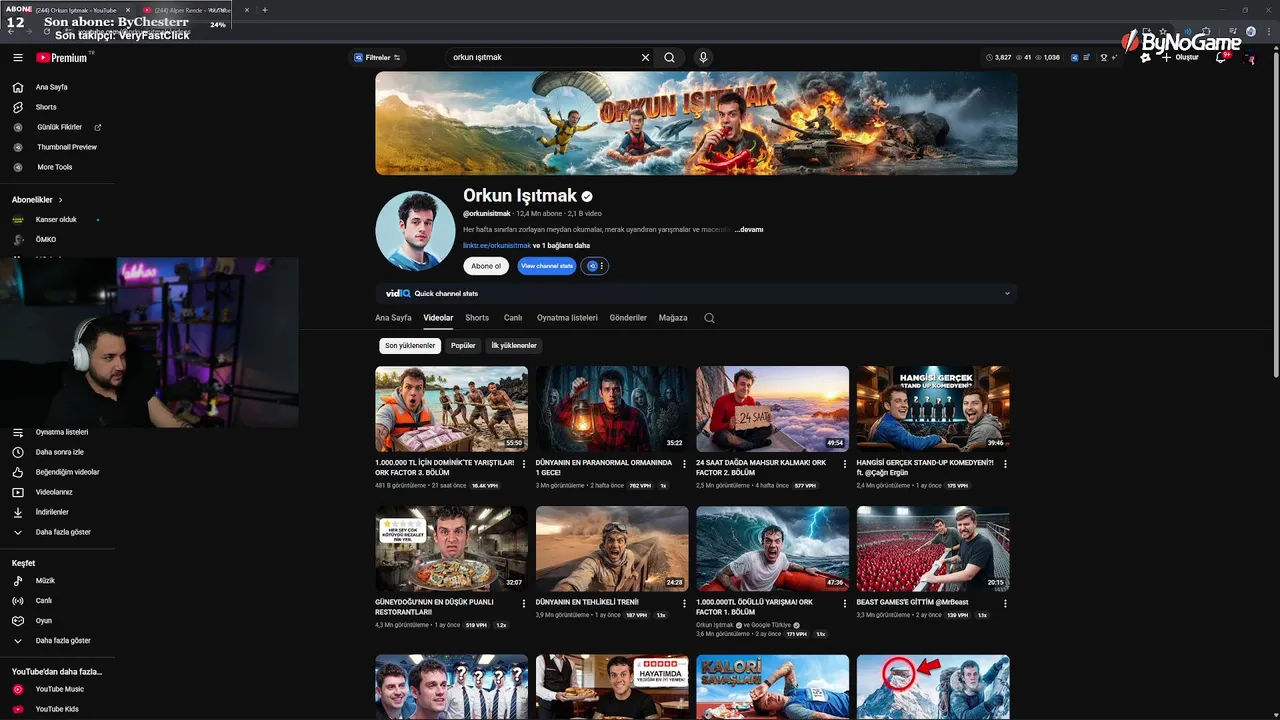Viewport: 1280px width, 720px height.
Task: Open HANGİSİ GERÇEK STAND-UP KOMEDYEN video thumbnail
Action: click(x=933, y=408)
